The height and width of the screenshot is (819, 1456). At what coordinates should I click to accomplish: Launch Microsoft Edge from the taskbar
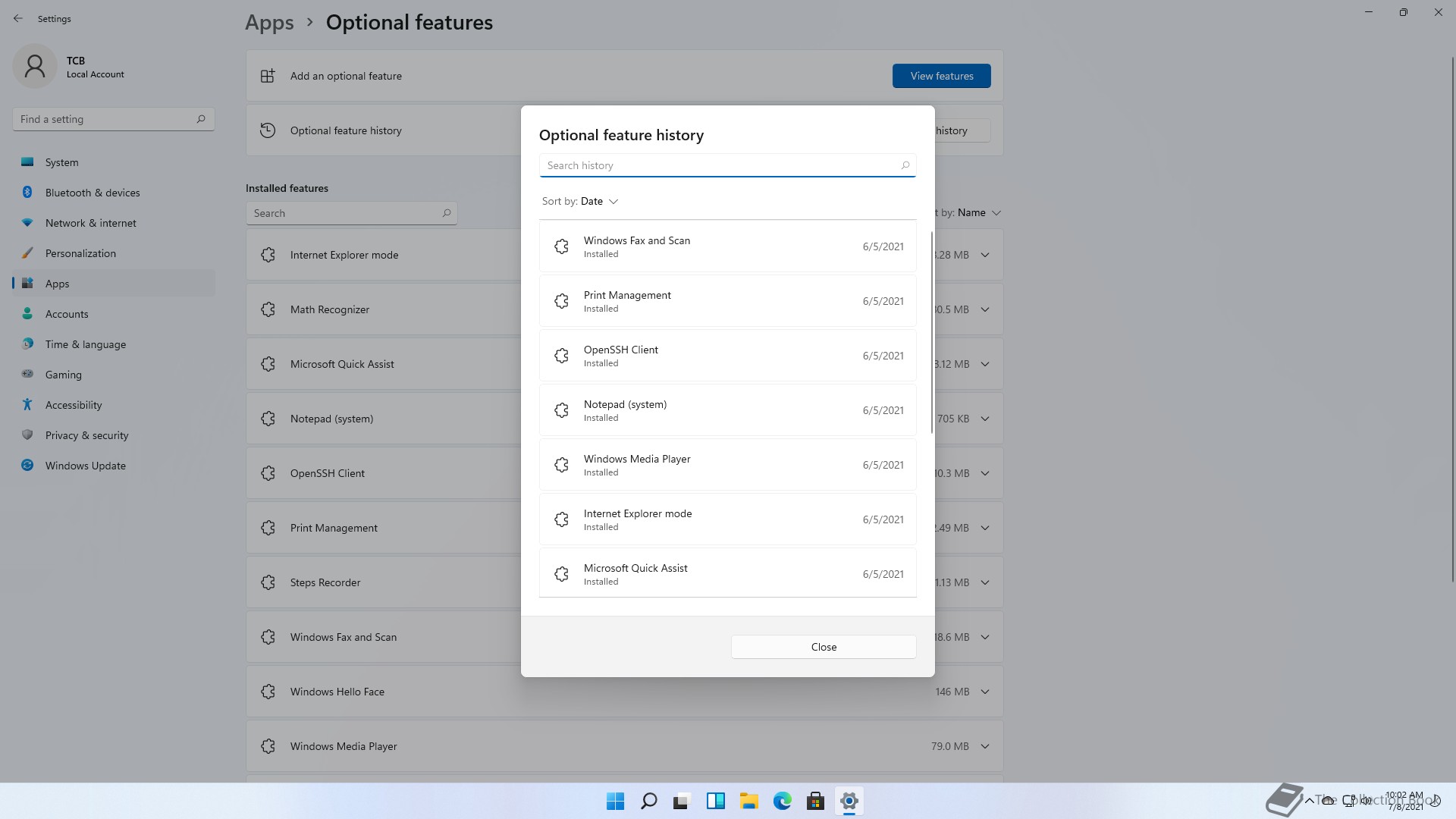[x=782, y=801]
